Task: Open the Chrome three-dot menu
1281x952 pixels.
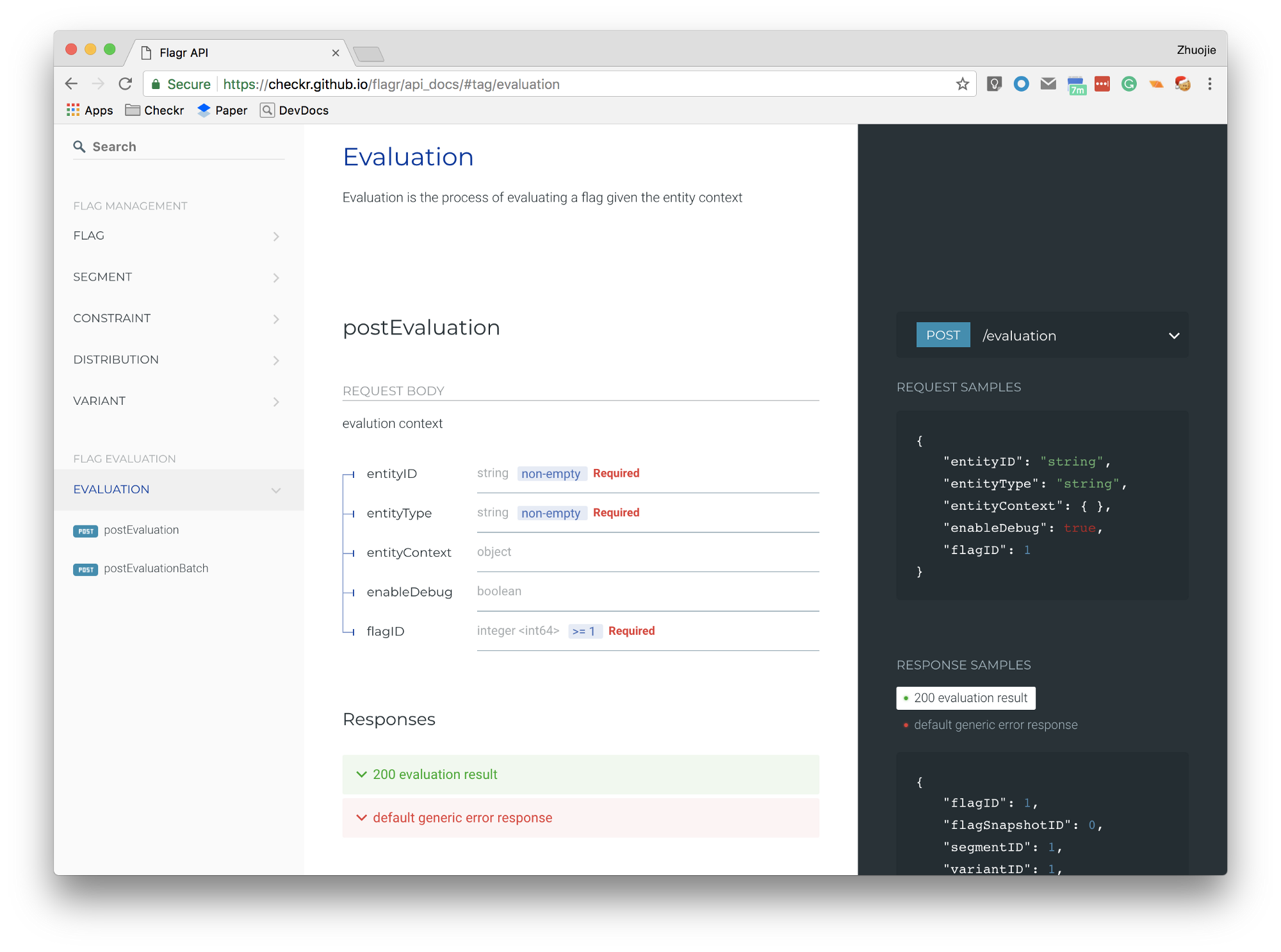Action: [x=1209, y=84]
